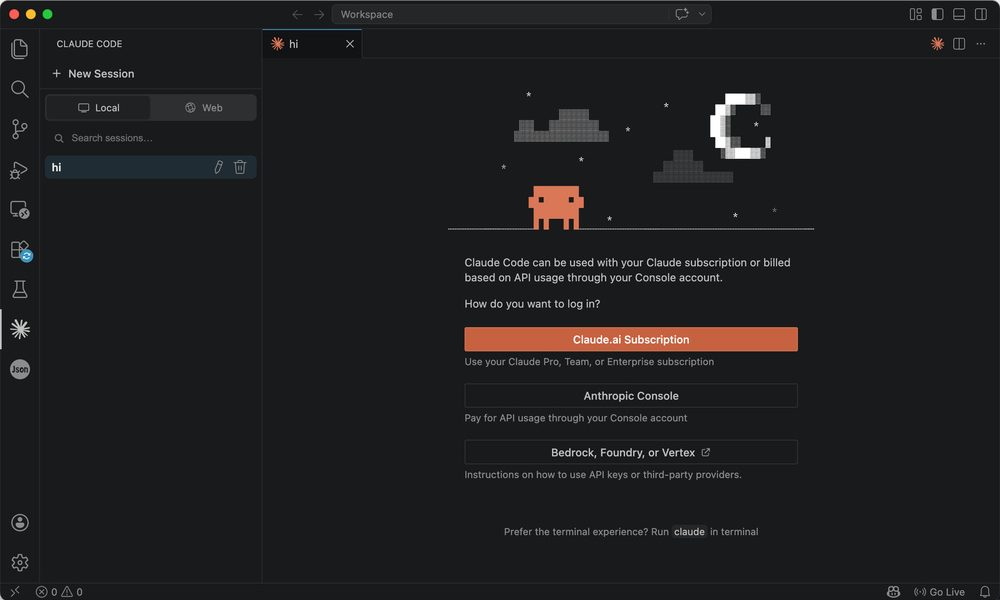The image size is (1000, 600).
Task: Open the Accounts menu in the activity bar
Action: click(19, 522)
